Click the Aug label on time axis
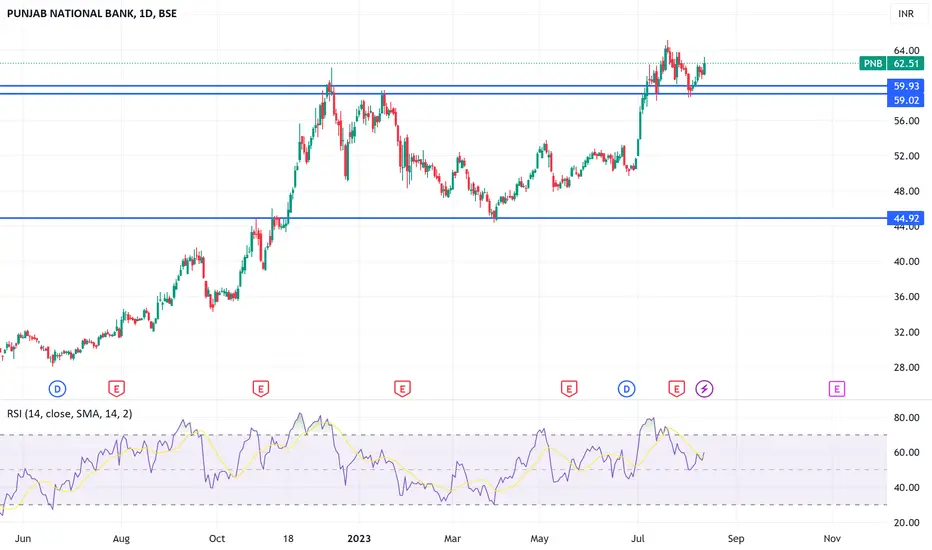 (x=121, y=538)
